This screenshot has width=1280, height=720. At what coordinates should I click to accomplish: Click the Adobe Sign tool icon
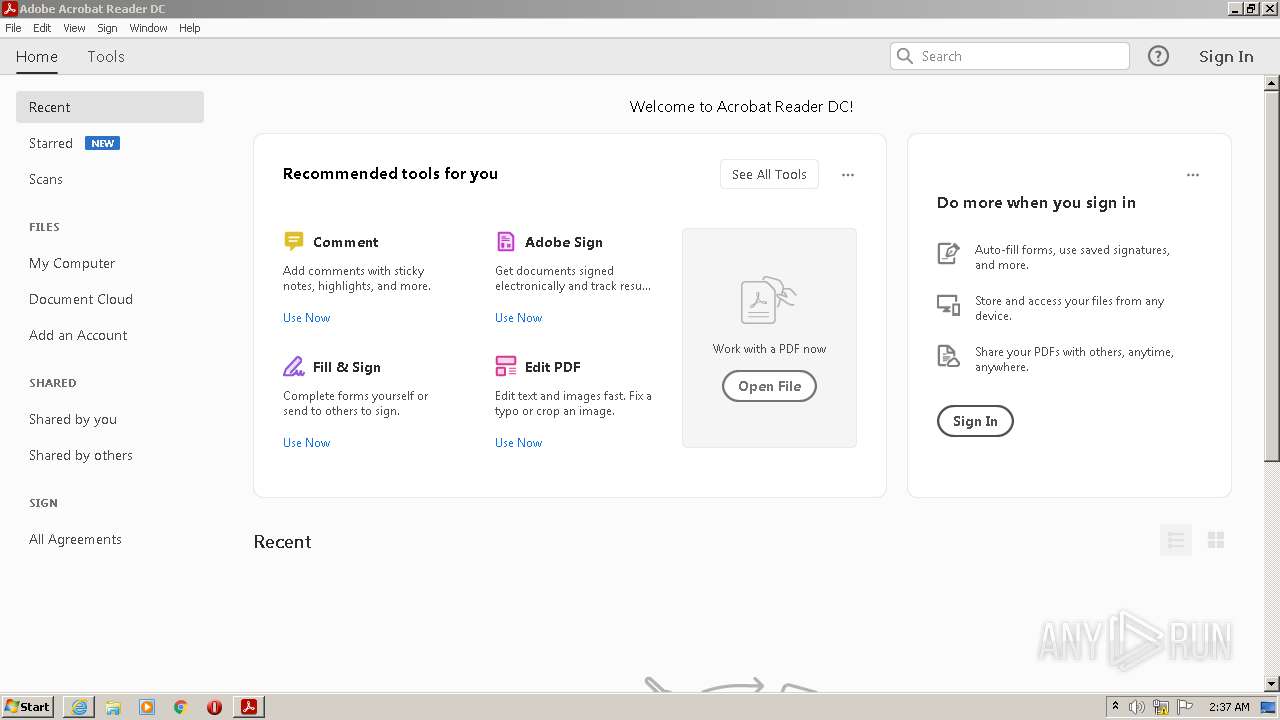[x=505, y=241]
